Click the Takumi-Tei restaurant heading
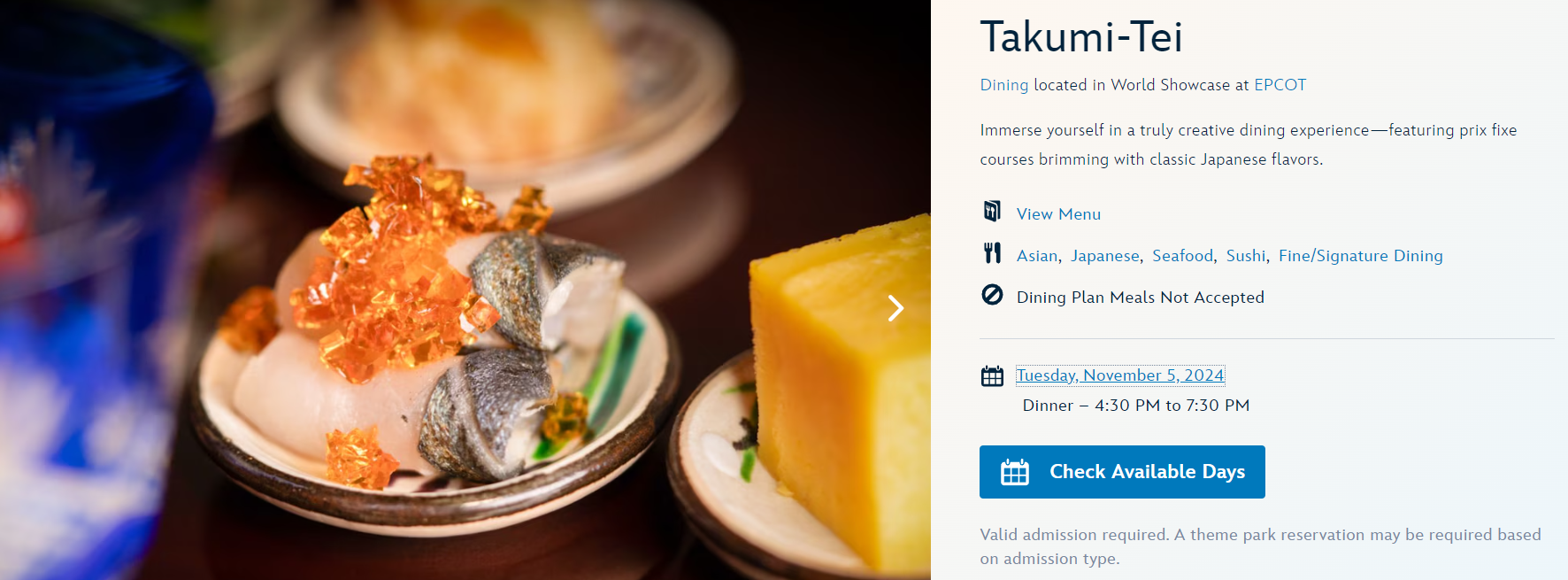The height and width of the screenshot is (580, 1568). click(1081, 37)
